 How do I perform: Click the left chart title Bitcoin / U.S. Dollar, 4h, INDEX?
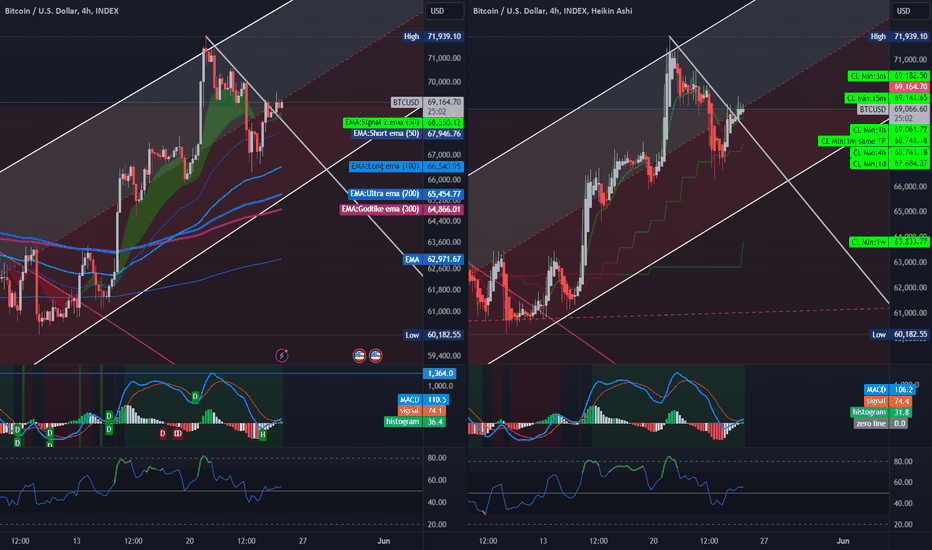pos(61,11)
